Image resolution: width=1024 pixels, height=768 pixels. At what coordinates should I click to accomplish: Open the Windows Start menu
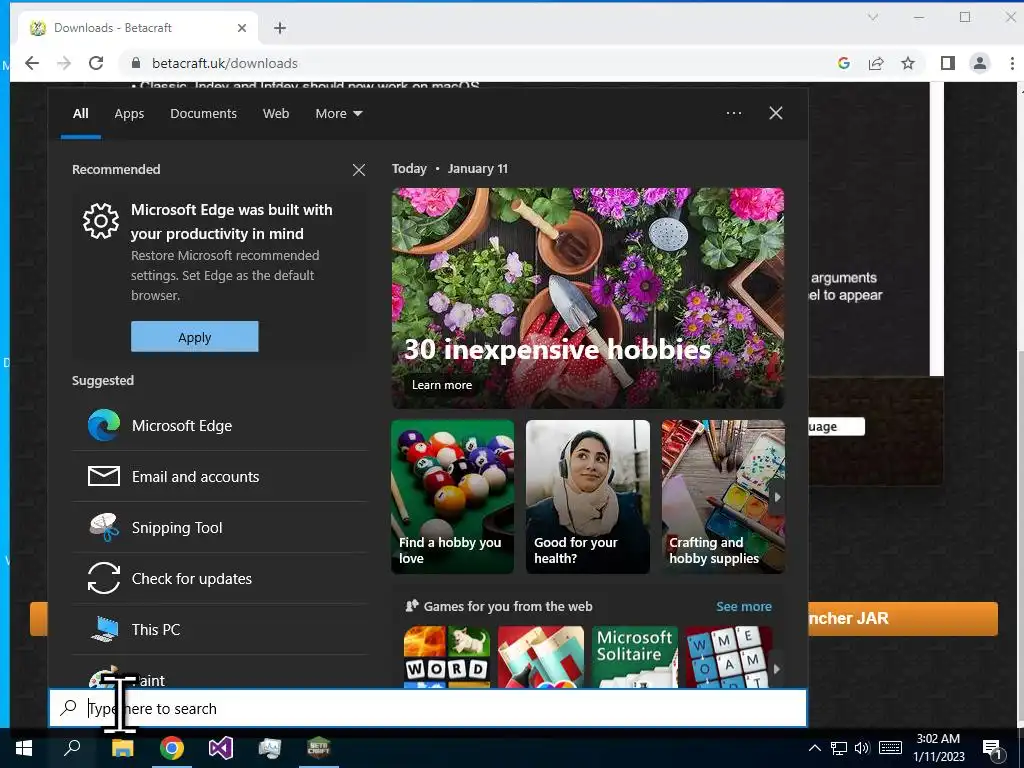click(x=24, y=748)
